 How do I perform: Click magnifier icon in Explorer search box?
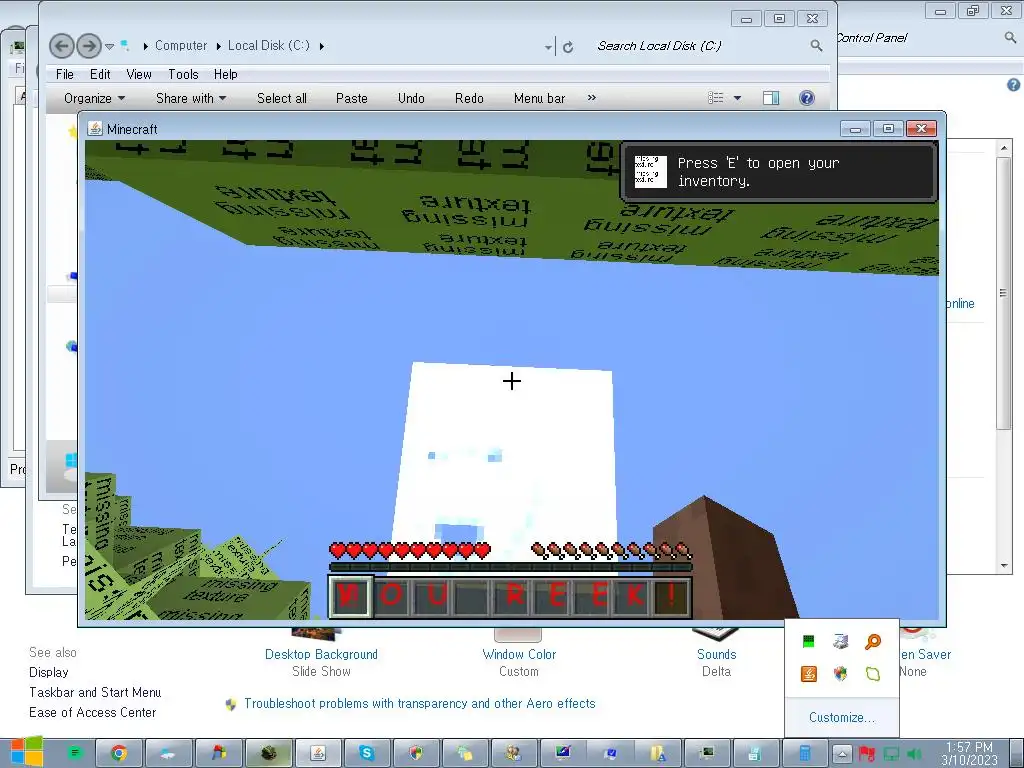point(816,46)
